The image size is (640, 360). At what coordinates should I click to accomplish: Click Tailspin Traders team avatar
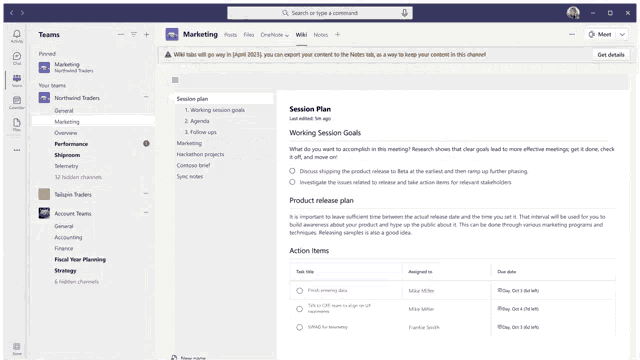[44, 194]
